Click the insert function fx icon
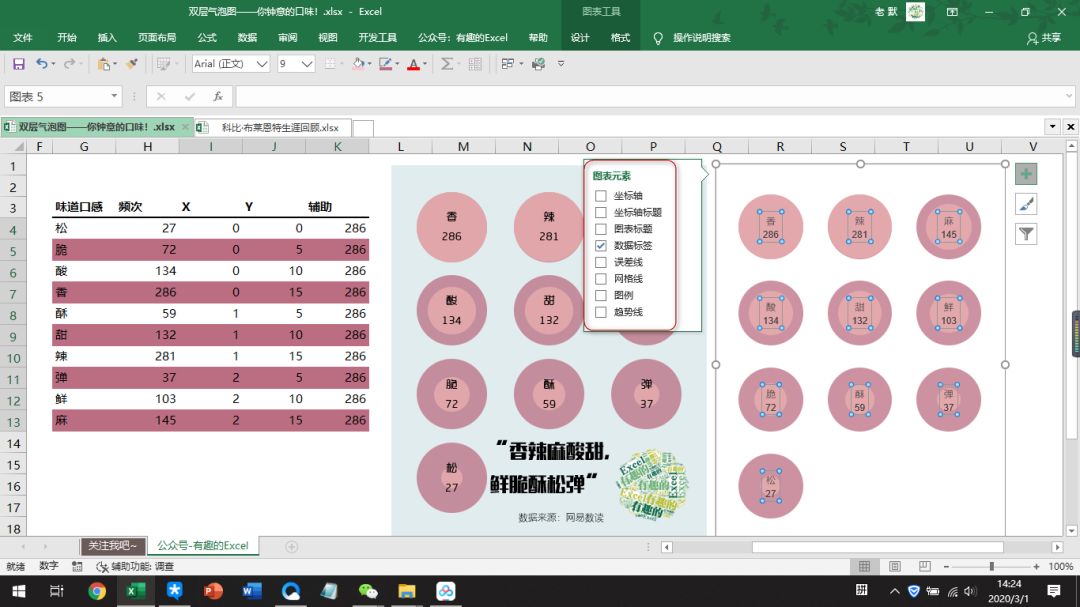This screenshot has width=1080, height=607. [x=217, y=97]
